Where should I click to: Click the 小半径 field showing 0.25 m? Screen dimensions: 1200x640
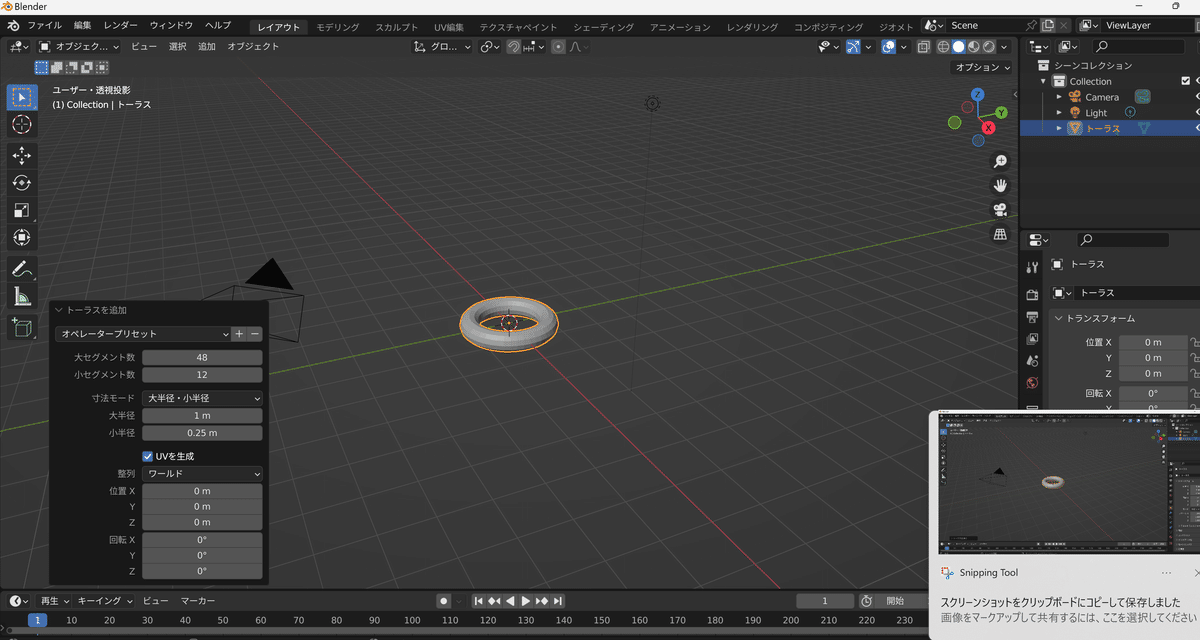coord(202,434)
